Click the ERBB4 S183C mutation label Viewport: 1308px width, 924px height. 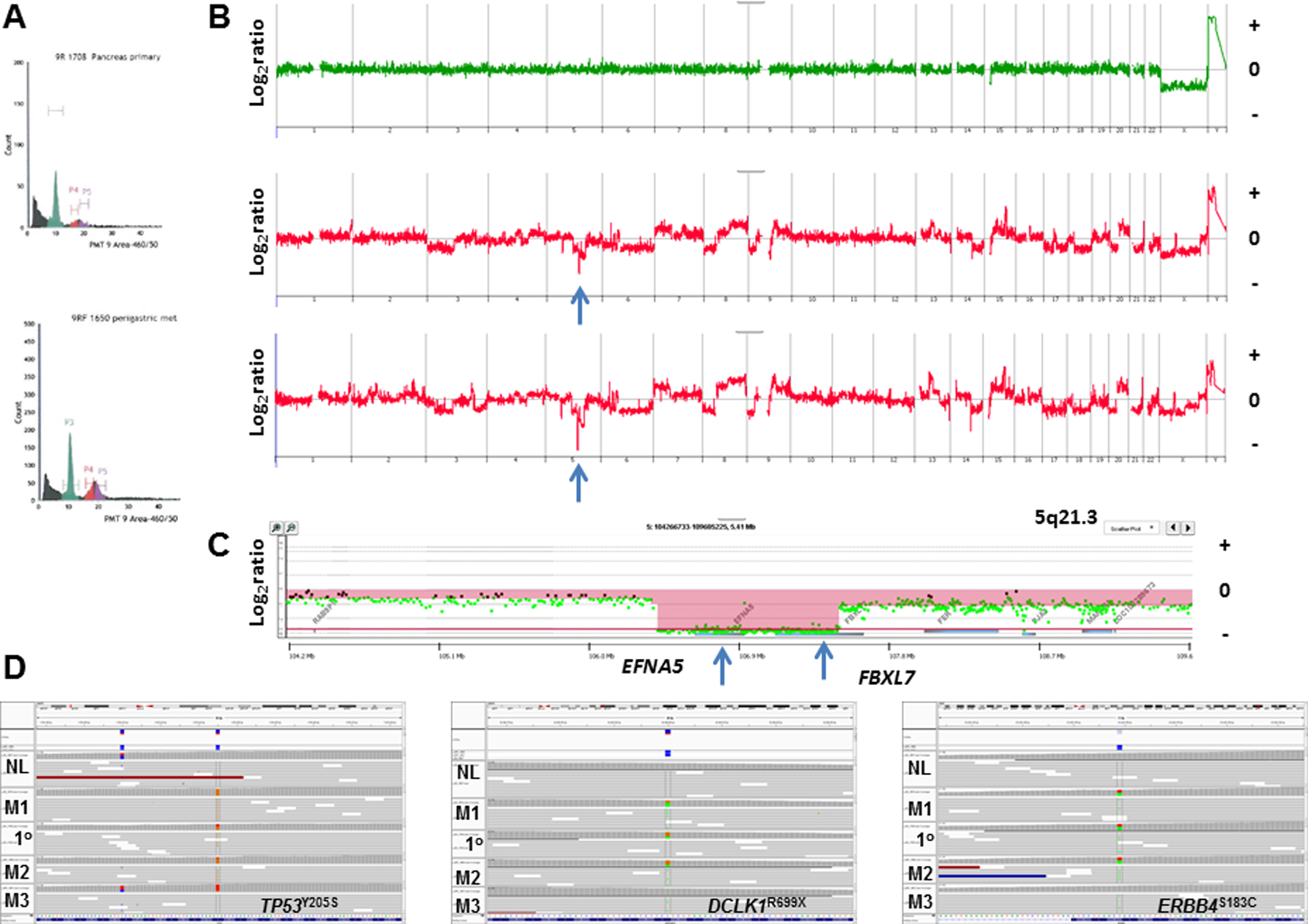pyautogui.click(x=1207, y=904)
